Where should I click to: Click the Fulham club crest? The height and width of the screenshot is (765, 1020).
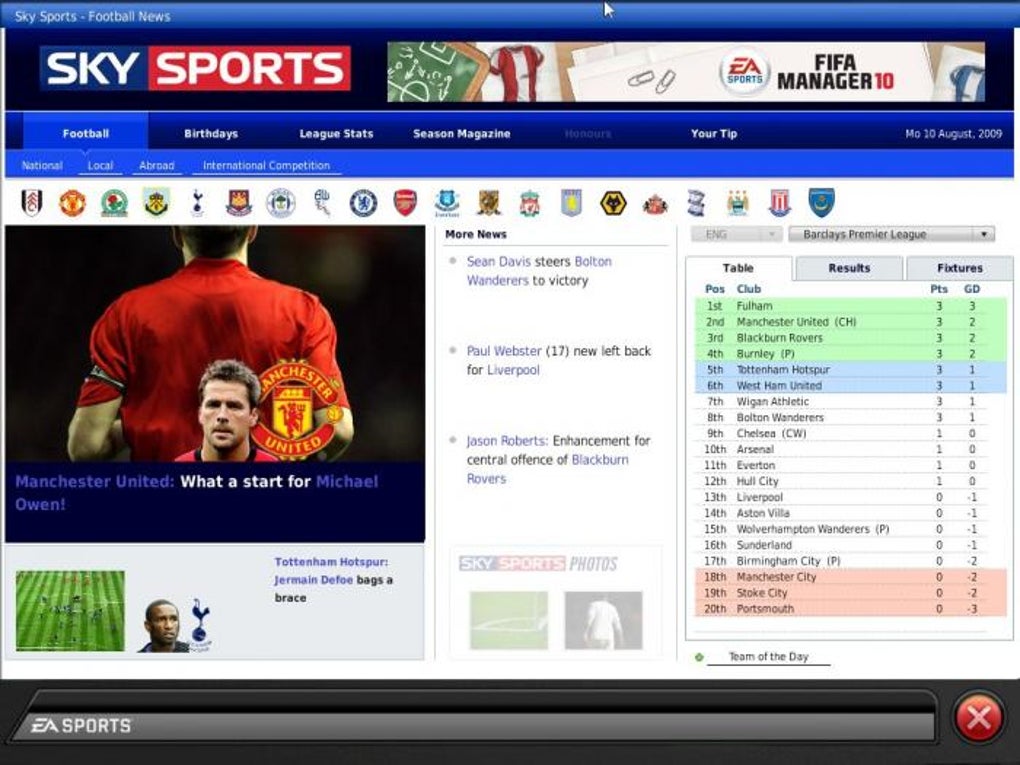[31, 203]
